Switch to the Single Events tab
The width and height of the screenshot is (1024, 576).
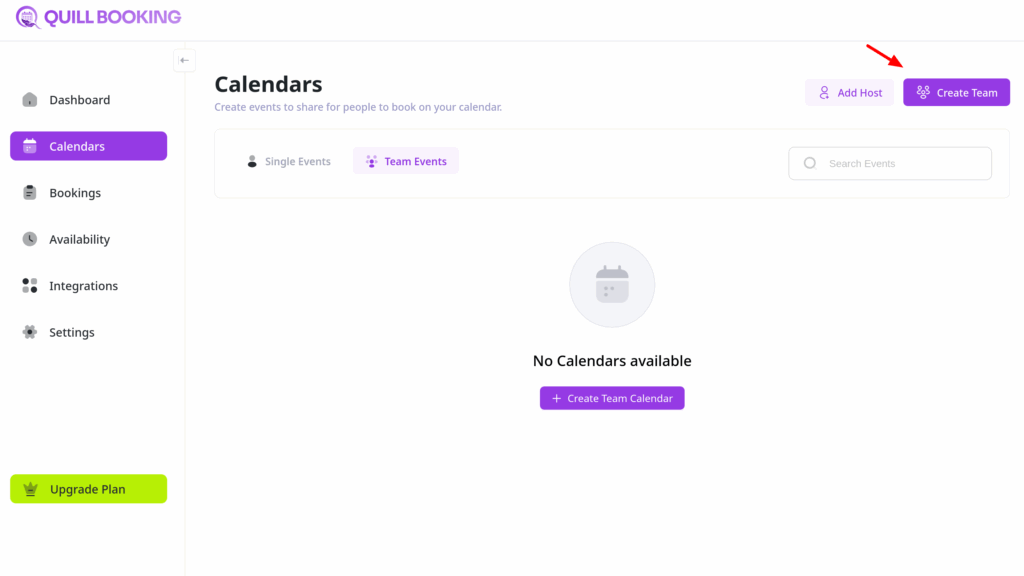click(x=288, y=161)
